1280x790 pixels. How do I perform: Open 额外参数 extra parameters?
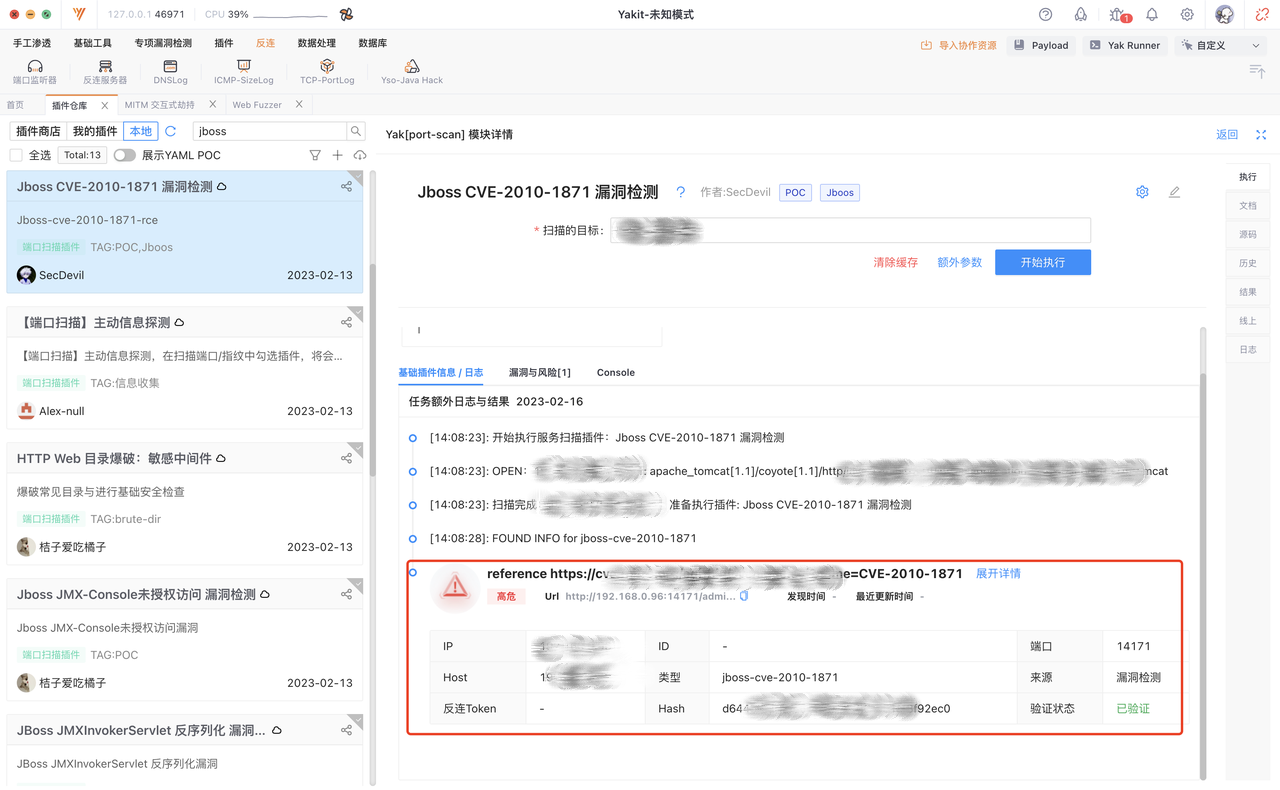pyautogui.click(x=959, y=263)
